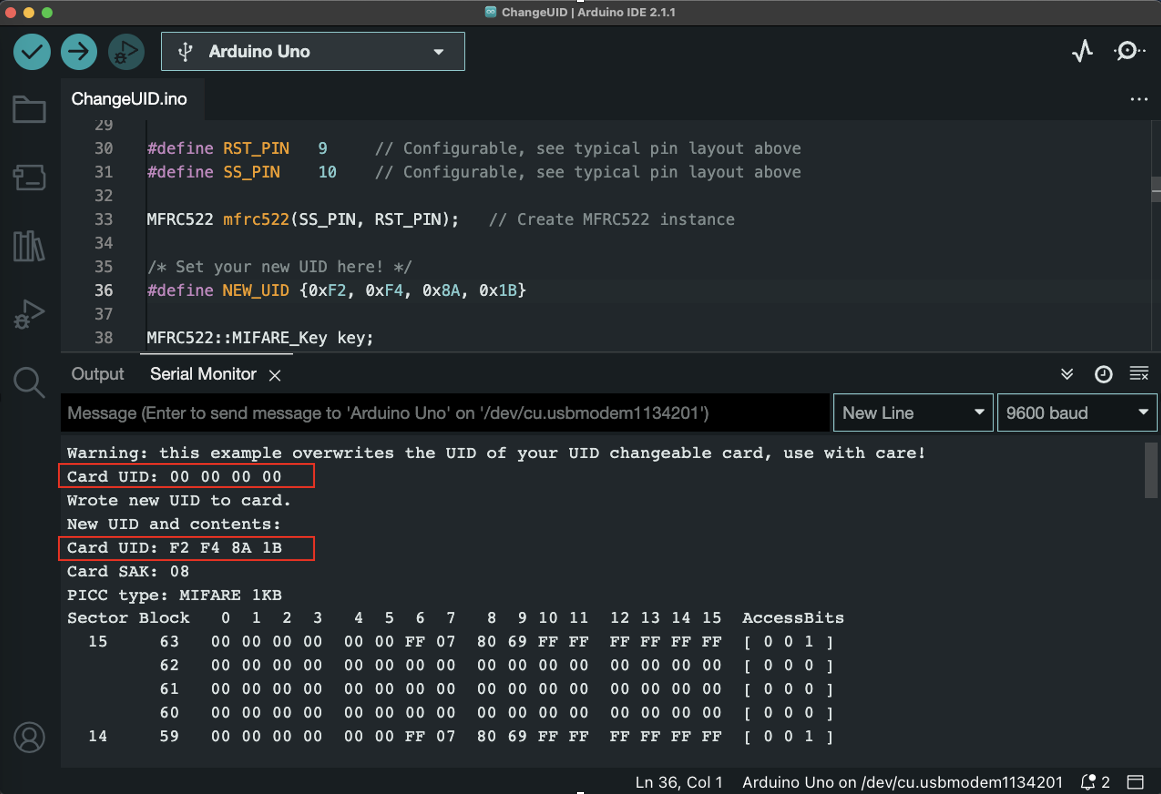The image size is (1161, 794).
Task: Open the Search panel in the sidebar
Action: point(30,382)
